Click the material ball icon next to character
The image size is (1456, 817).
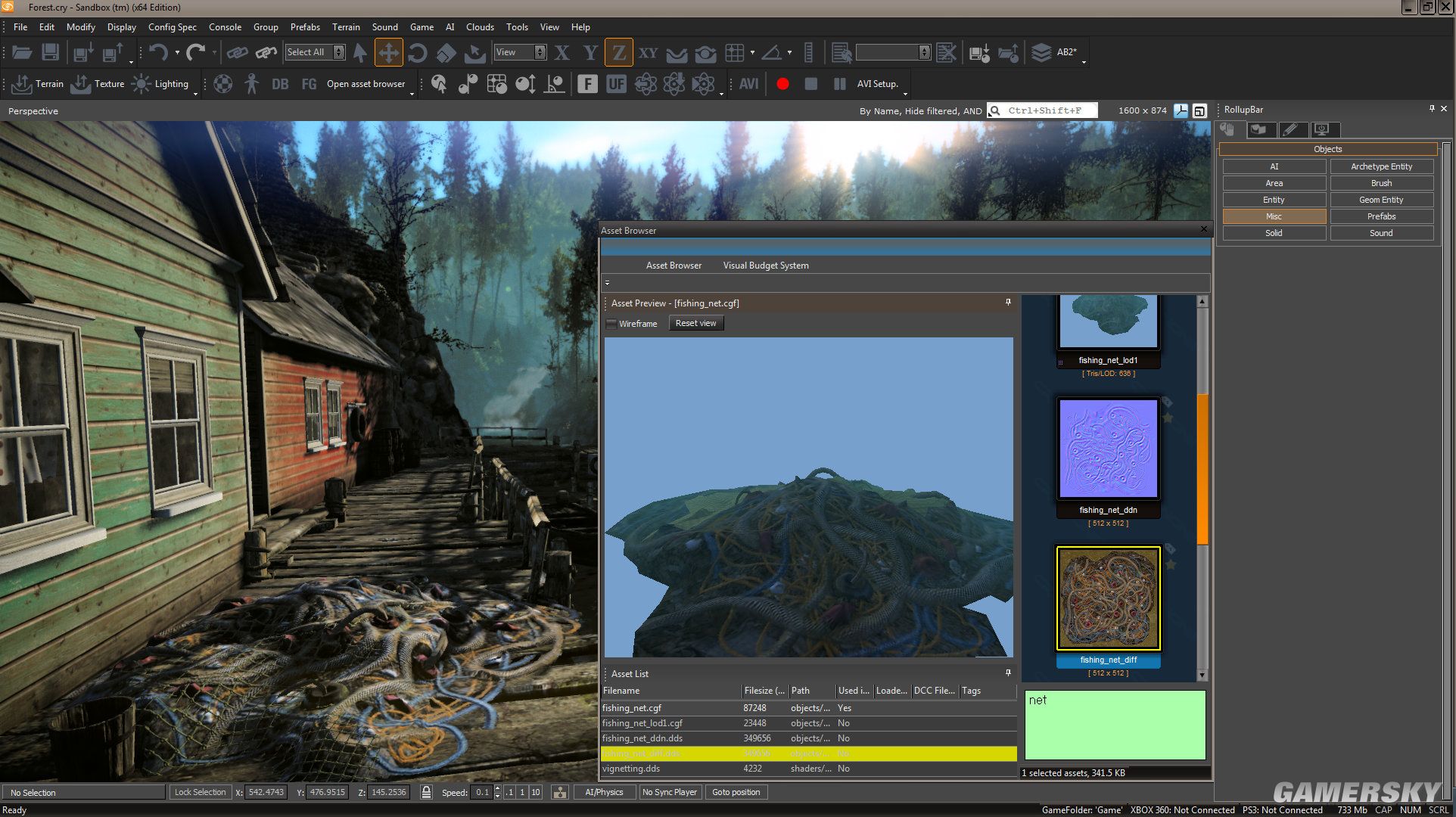point(222,84)
